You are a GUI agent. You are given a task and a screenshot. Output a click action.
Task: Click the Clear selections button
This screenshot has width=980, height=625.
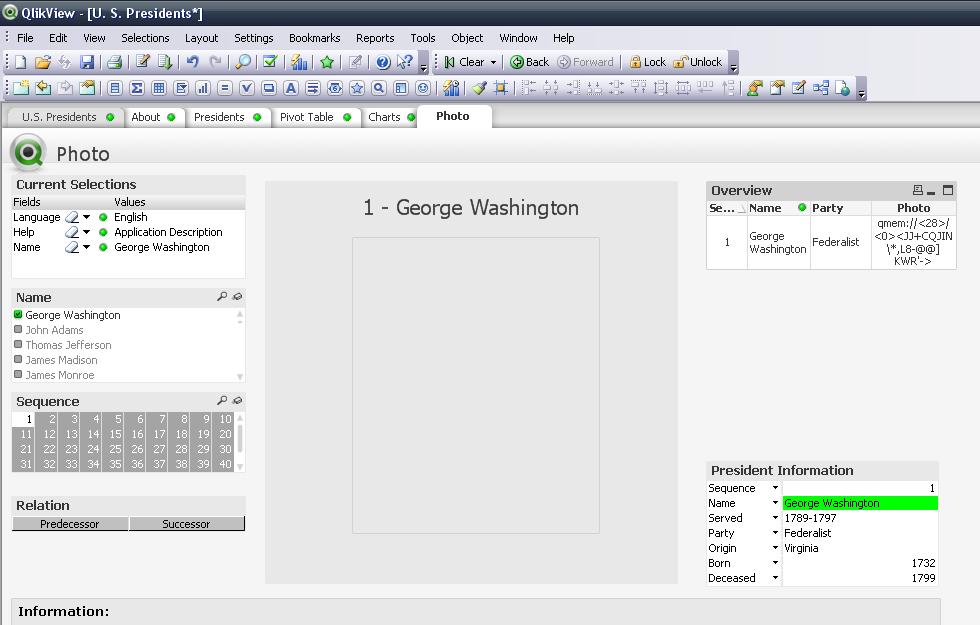point(464,62)
